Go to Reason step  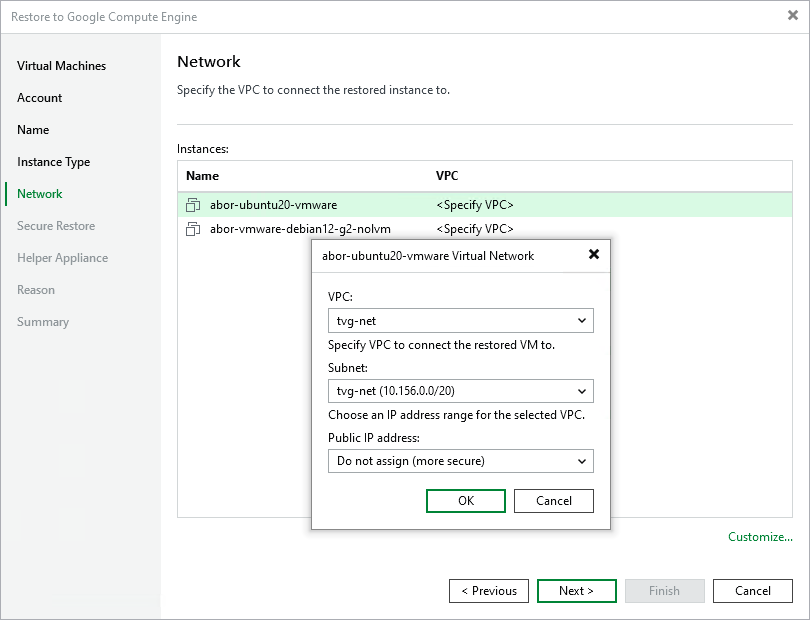click(x=36, y=290)
